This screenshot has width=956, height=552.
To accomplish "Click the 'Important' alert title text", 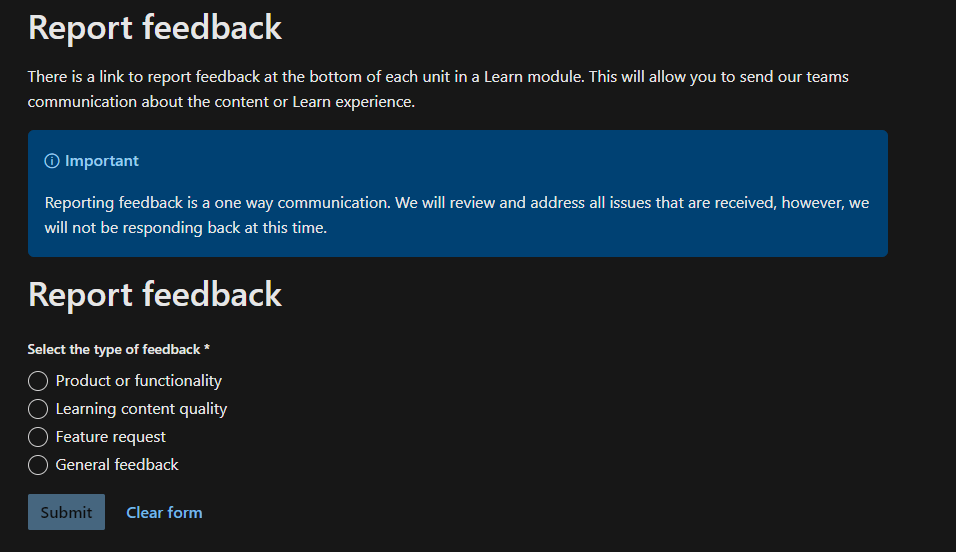I will 102,161.
